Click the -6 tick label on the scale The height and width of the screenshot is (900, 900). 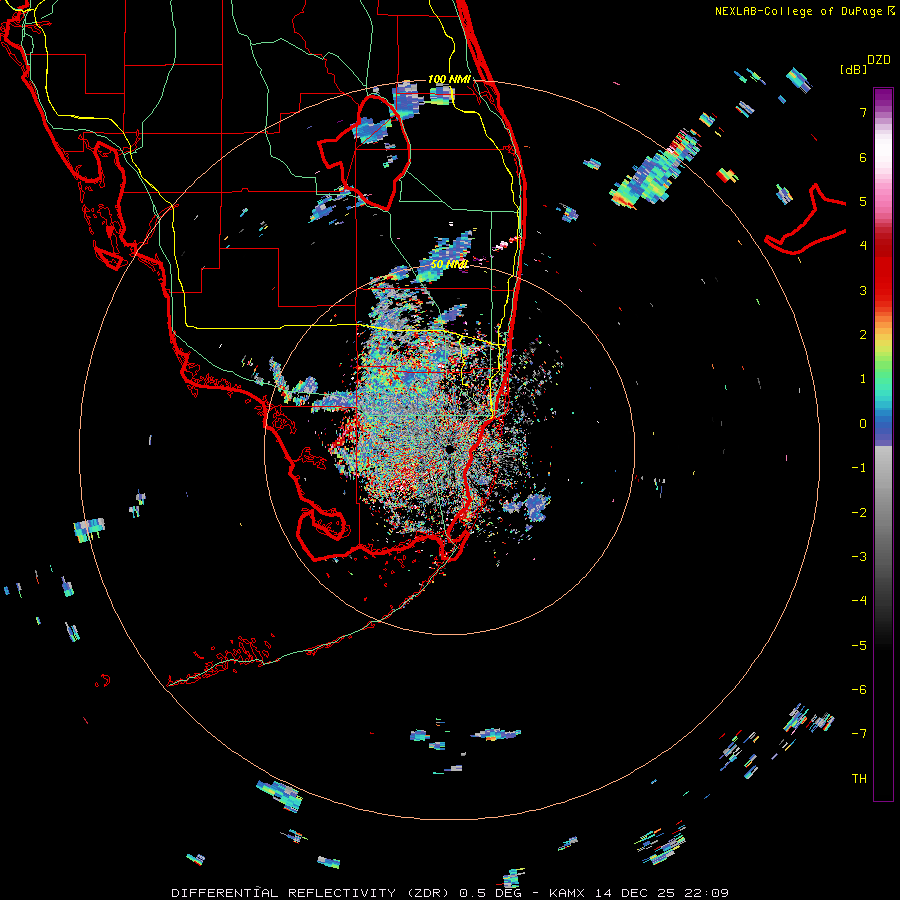tap(859, 690)
